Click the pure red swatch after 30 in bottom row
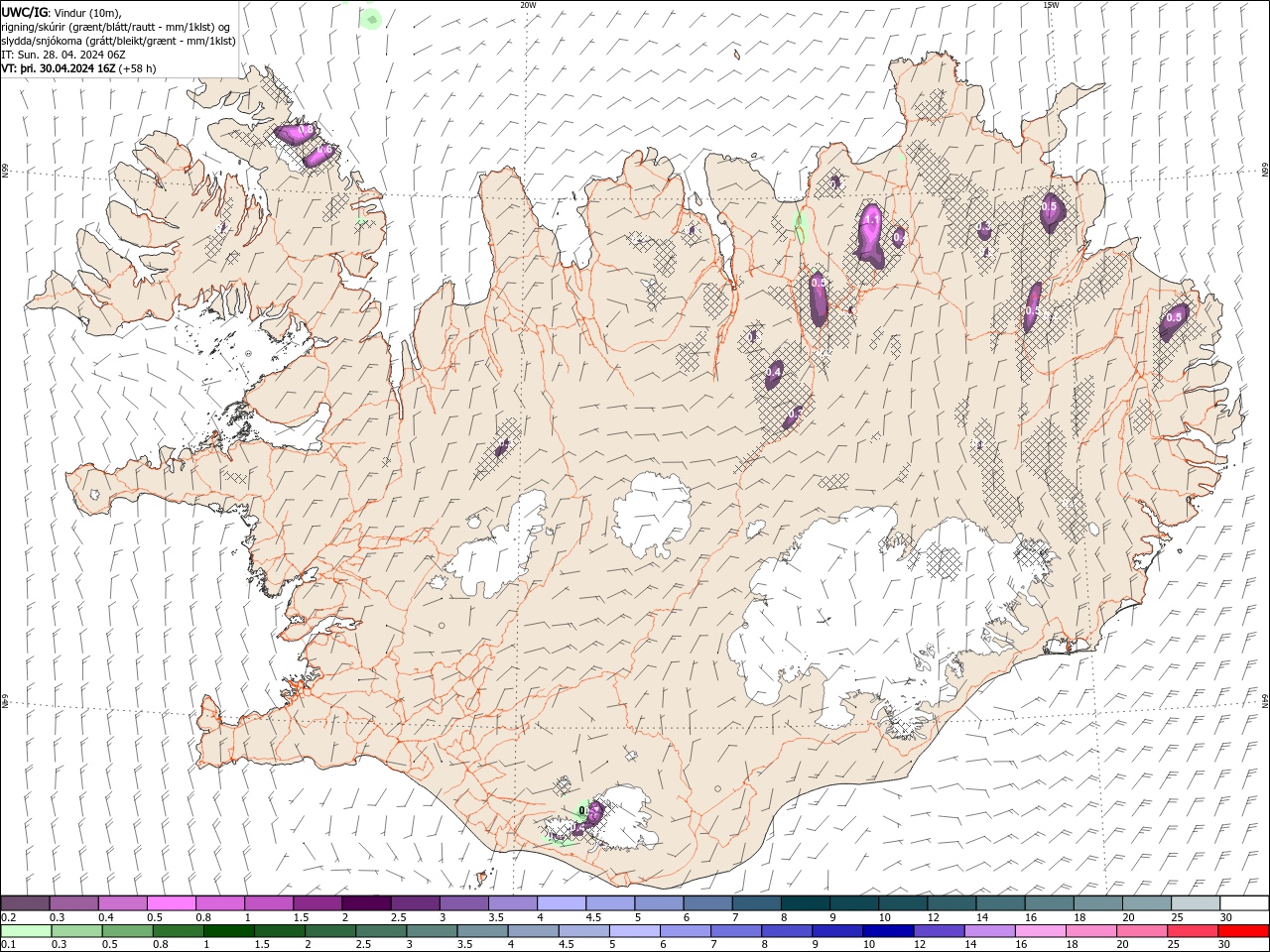Image resolution: width=1270 pixels, height=952 pixels. [1242, 931]
